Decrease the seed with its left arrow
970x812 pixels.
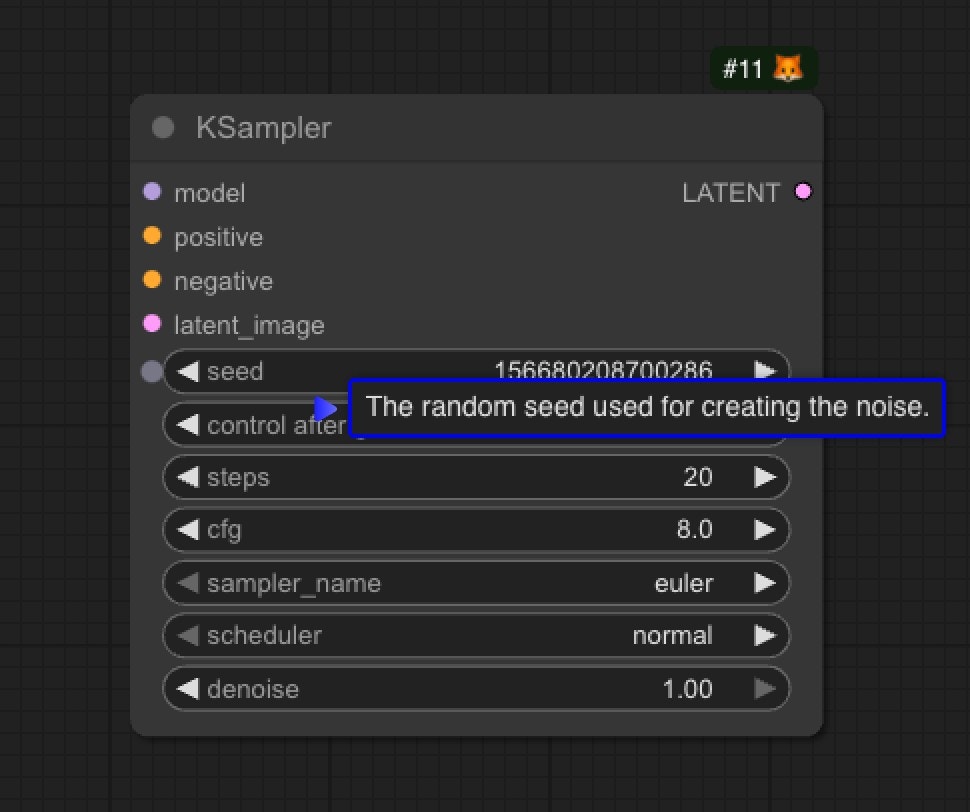pyautogui.click(x=187, y=371)
